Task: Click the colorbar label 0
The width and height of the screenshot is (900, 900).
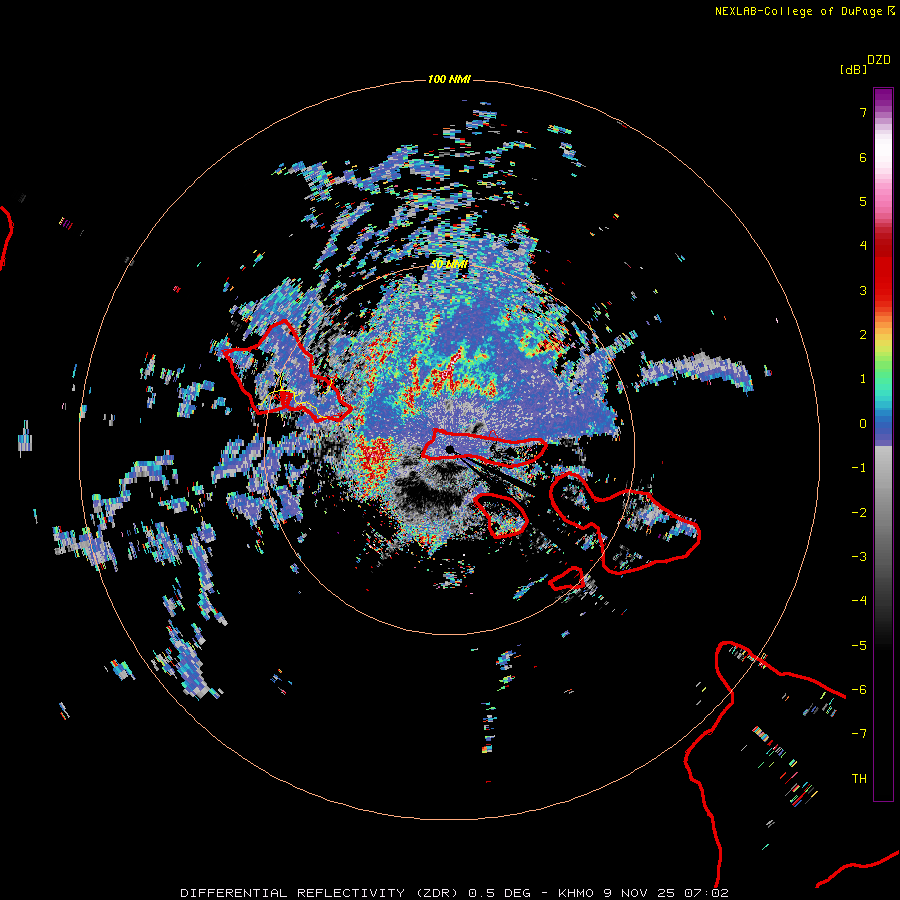Action: [x=863, y=424]
